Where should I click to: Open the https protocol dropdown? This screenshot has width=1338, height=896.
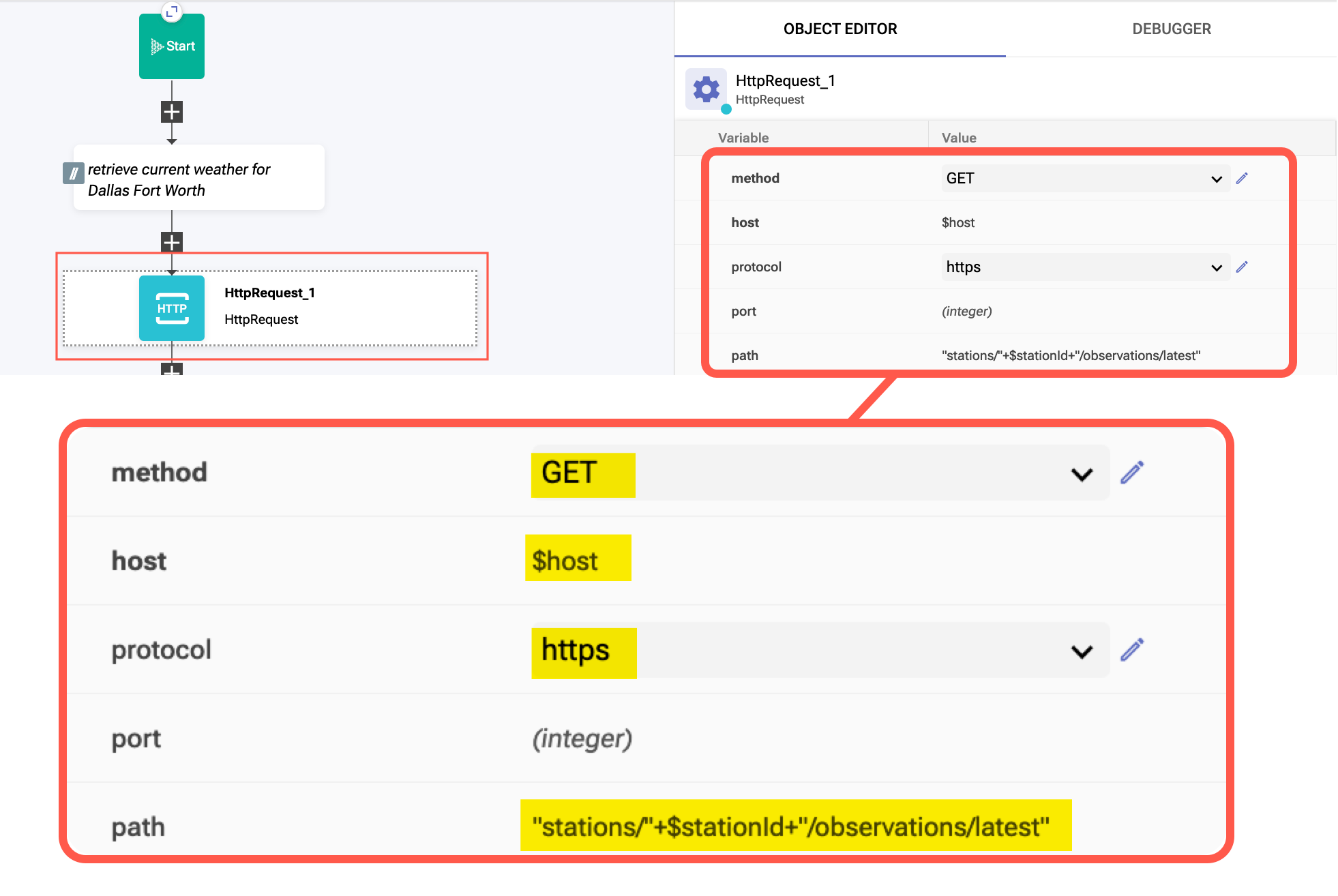coord(1086,267)
